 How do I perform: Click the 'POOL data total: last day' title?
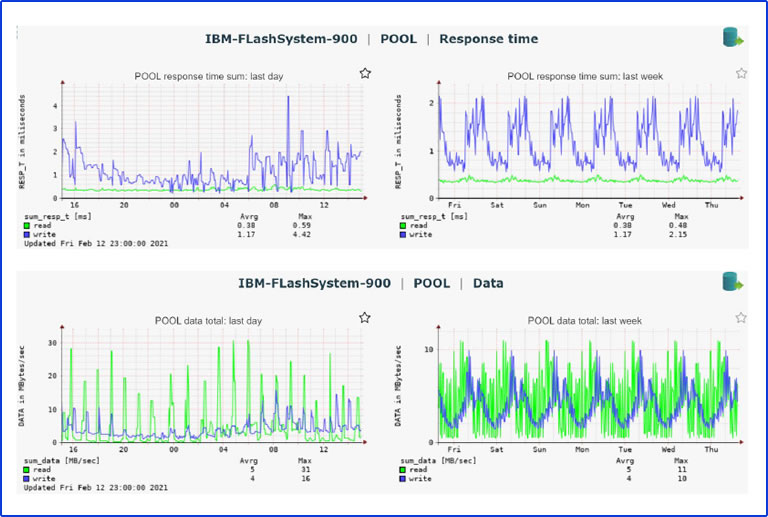[x=208, y=321]
